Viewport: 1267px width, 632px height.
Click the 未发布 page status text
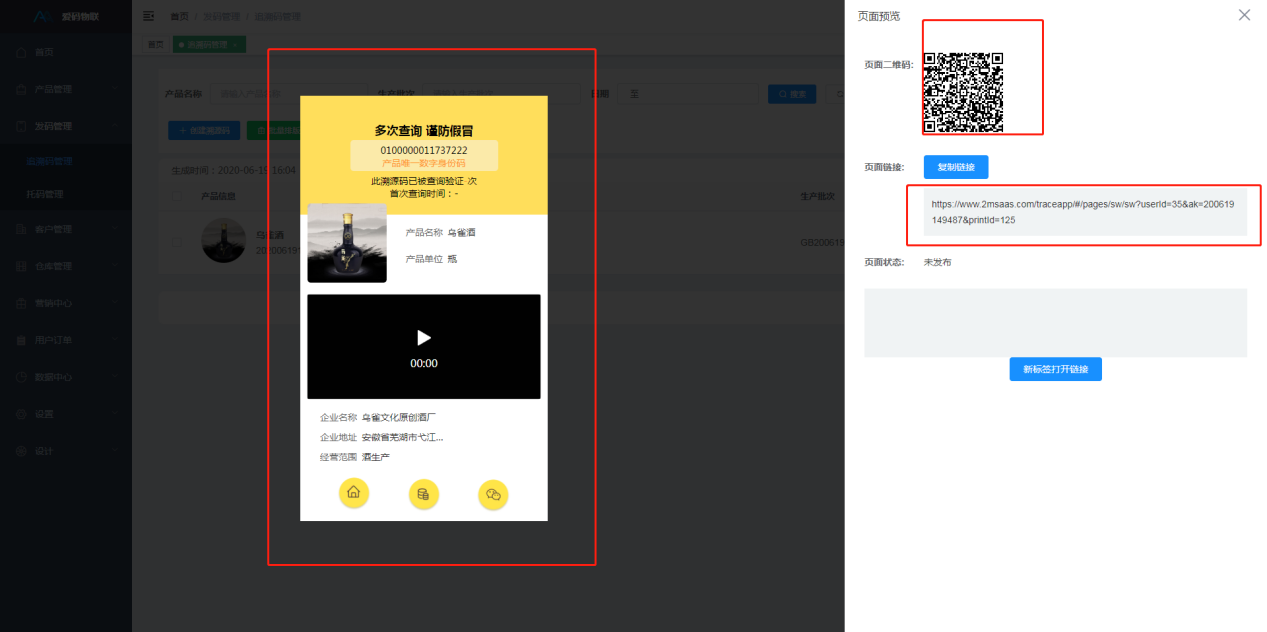click(938, 262)
